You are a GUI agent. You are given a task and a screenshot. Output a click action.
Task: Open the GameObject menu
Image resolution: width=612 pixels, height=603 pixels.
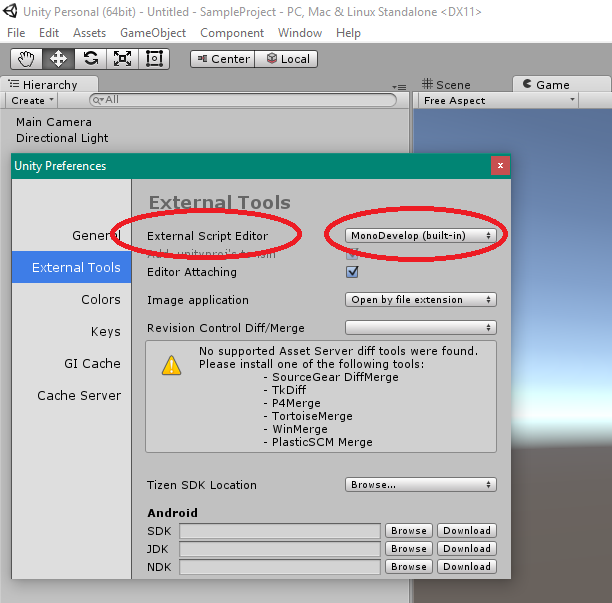pos(153,33)
